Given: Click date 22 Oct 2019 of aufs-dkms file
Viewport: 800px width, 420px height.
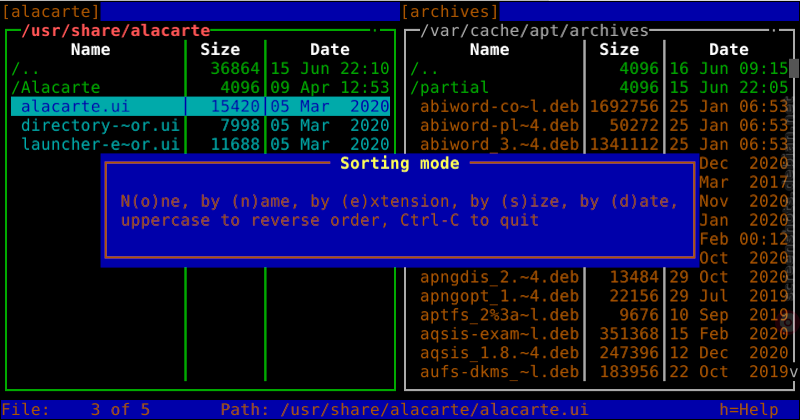Looking at the screenshot, I should [729, 371].
